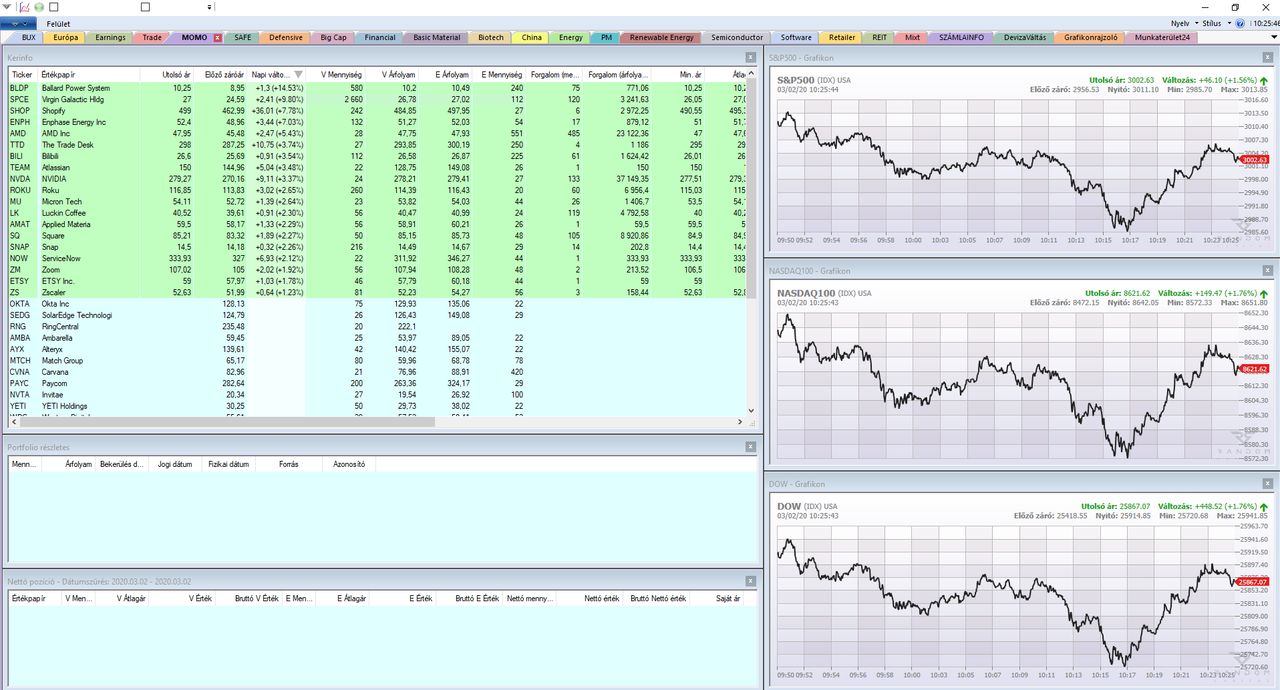The height and width of the screenshot is (690, 1280).
Task: Switch to the Big Cap workspace tab
Action: [x=333, y=38]
